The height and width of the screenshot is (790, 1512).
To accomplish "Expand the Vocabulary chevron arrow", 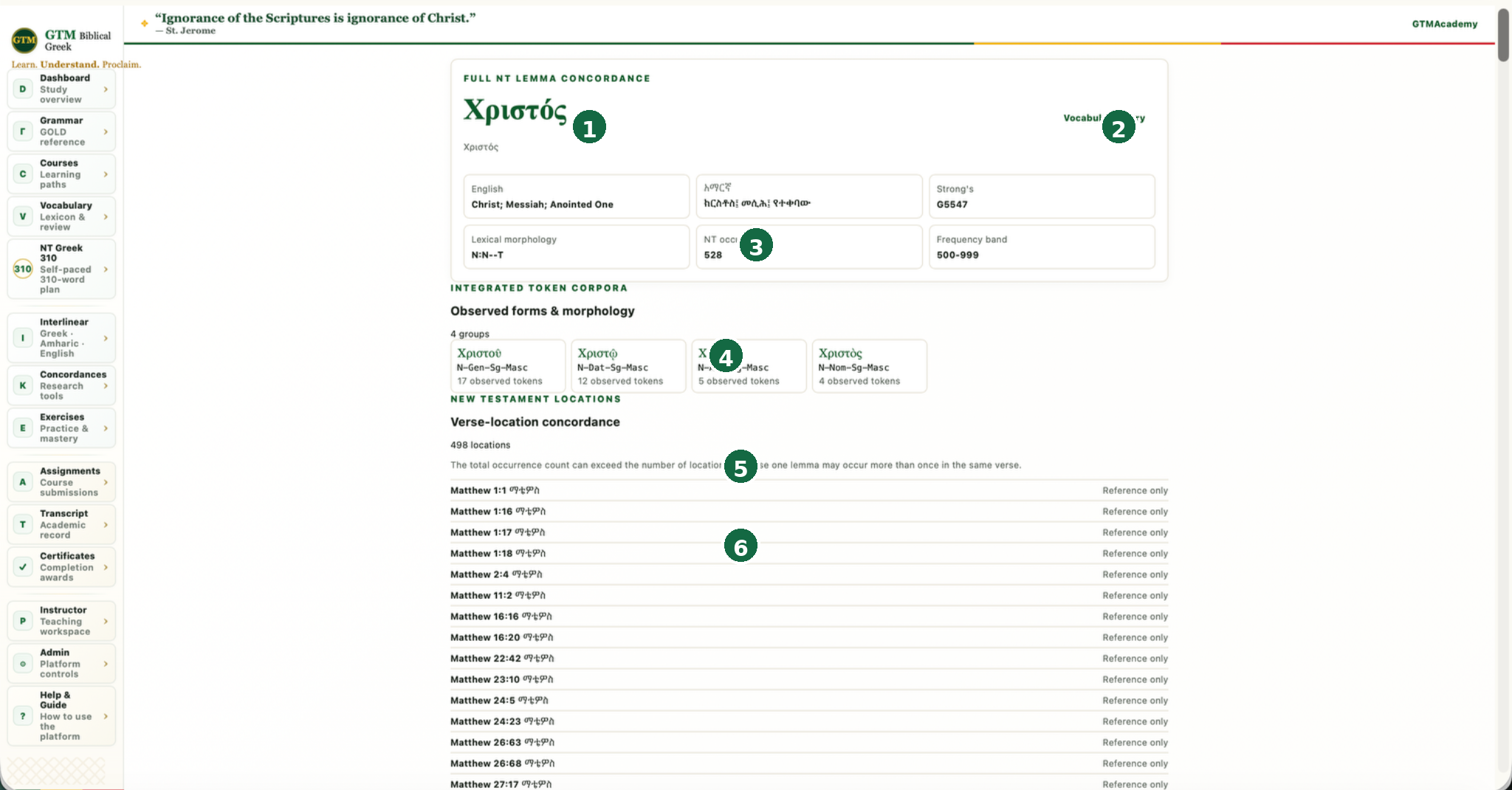I will [106, 216].
